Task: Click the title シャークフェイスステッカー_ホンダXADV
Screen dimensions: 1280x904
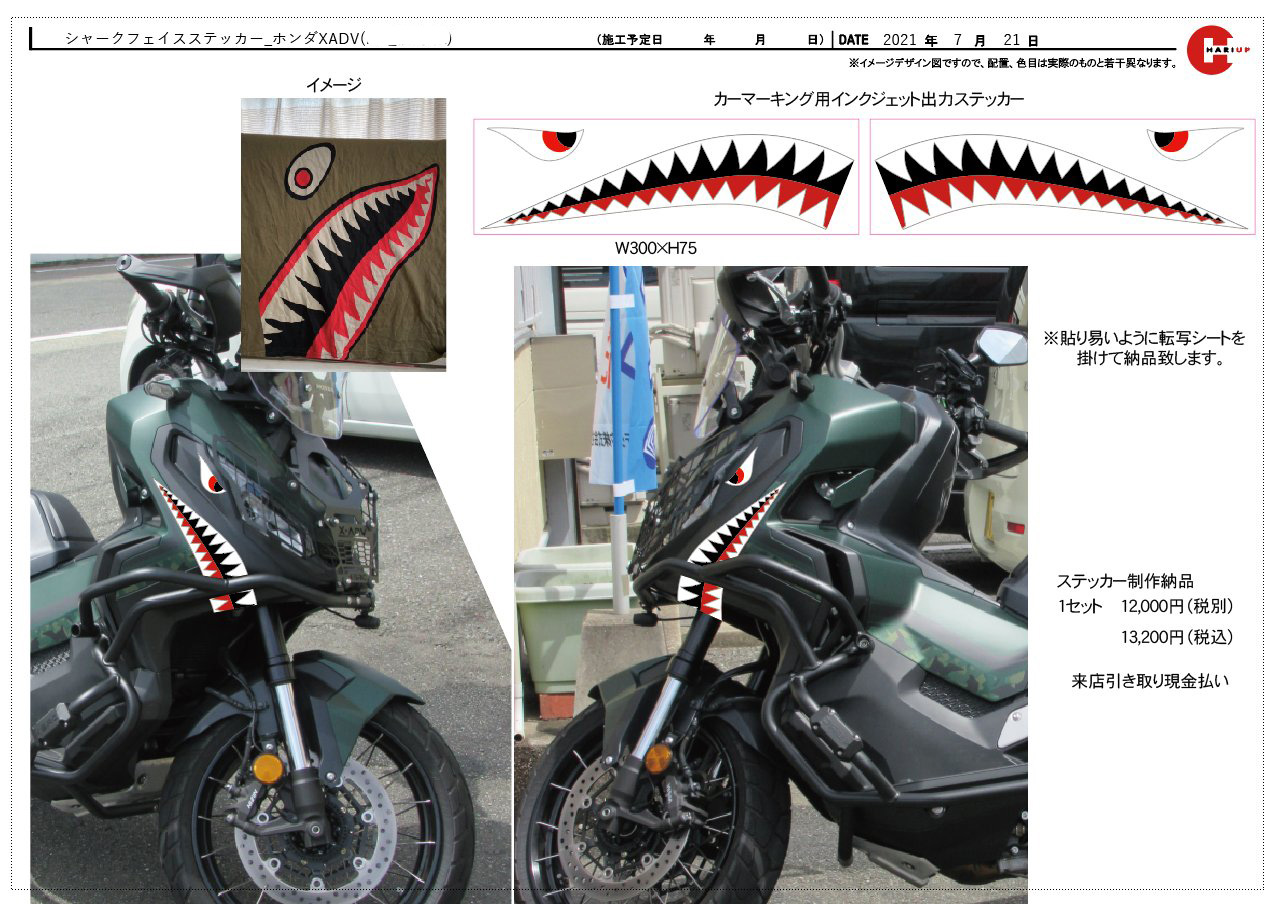Action: click(x=259, y=39)
